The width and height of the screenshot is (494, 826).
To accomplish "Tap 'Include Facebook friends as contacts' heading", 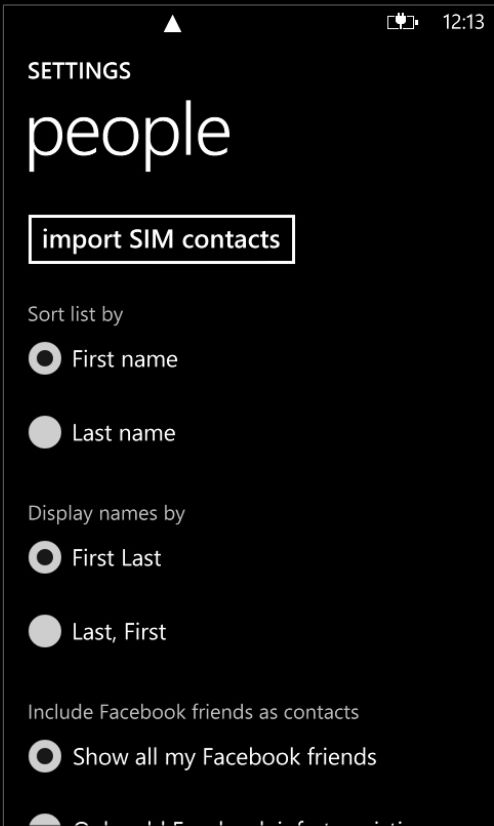I will 193,712.
